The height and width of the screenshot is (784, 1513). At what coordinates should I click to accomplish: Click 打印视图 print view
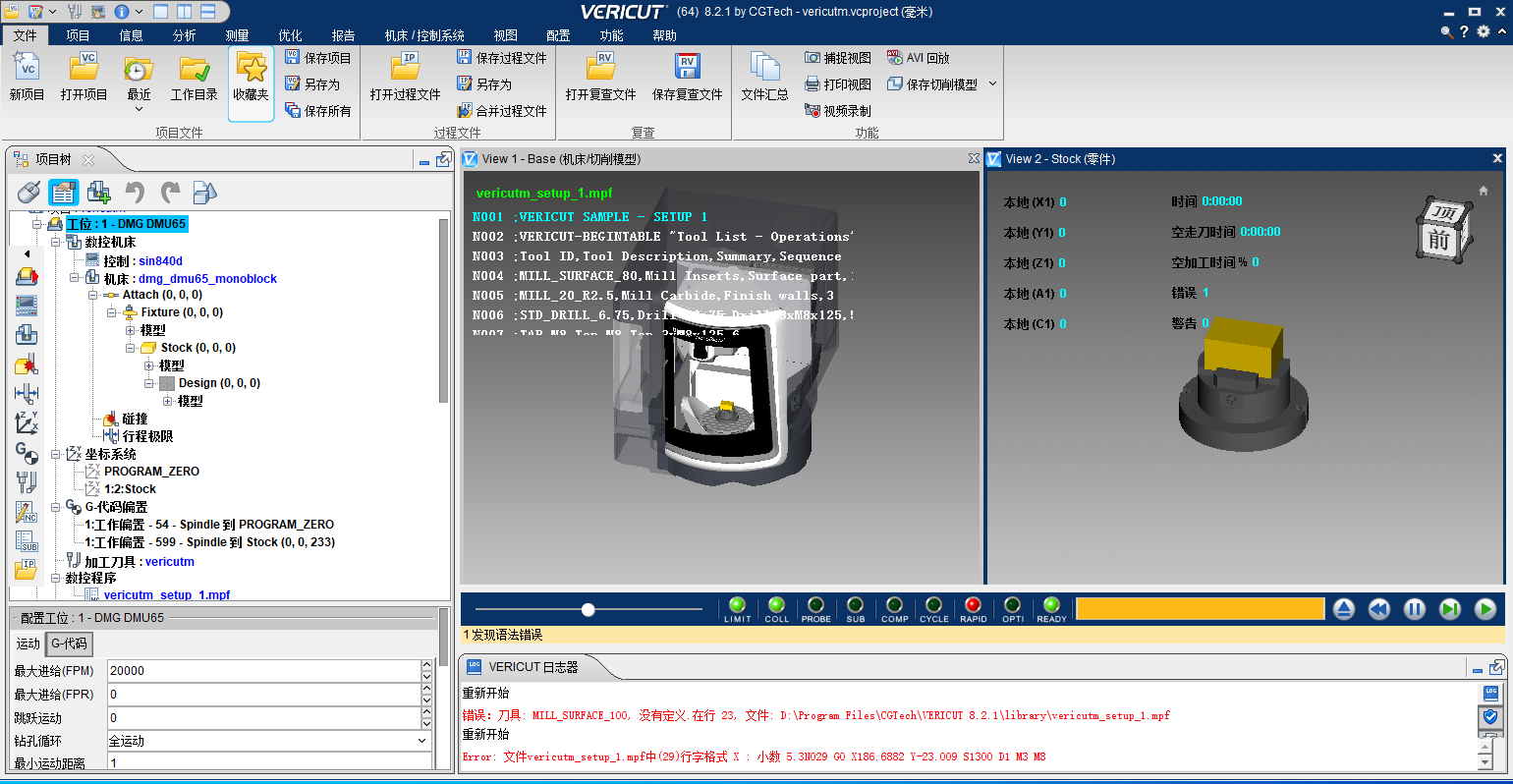[x=838, y=84]
